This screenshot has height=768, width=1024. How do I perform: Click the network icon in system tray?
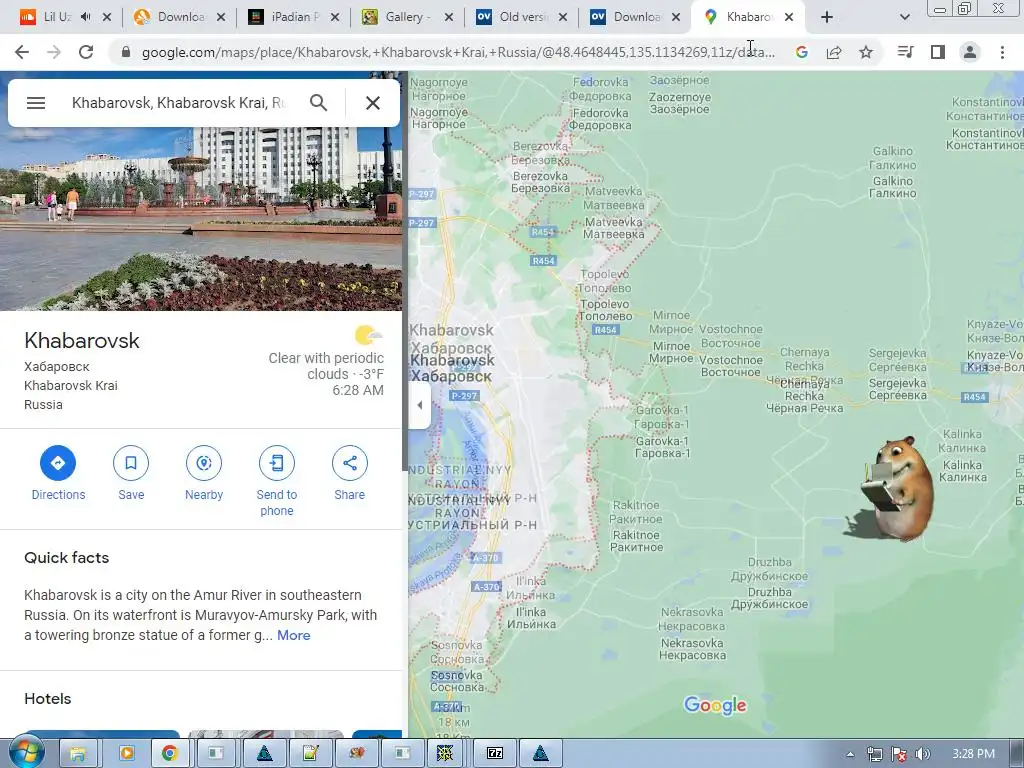874,754
